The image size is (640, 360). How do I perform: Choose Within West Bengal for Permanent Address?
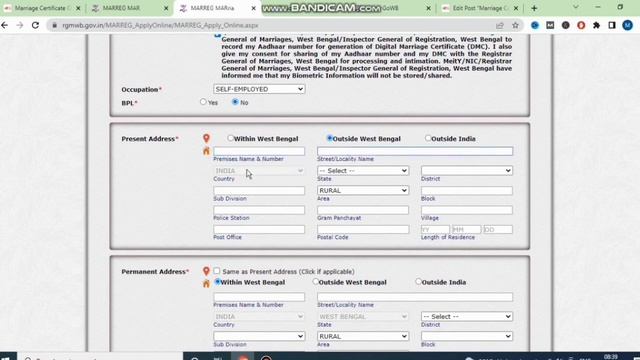[x=218, y=282]
